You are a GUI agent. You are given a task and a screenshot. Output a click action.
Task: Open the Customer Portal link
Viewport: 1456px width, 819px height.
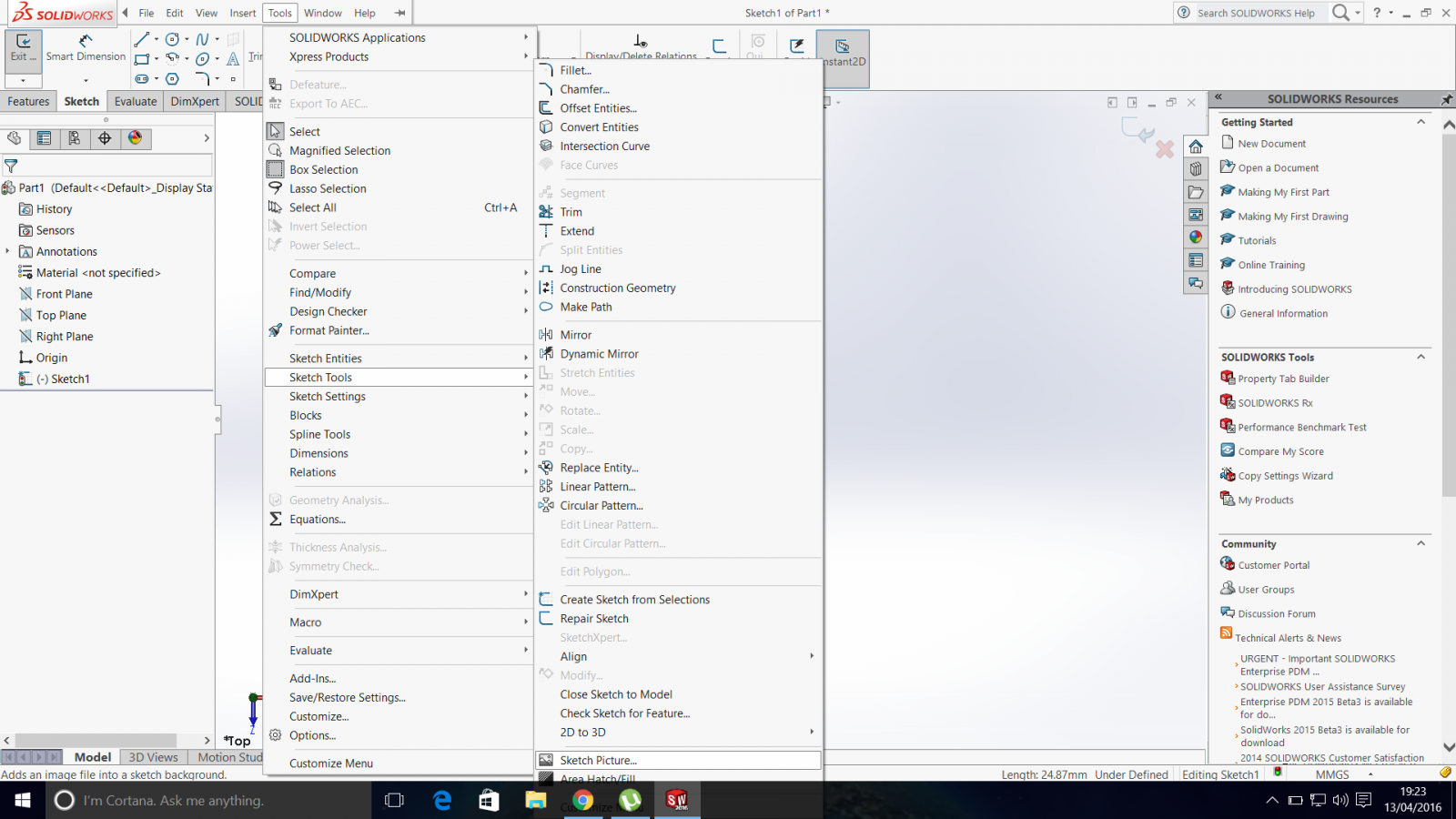(x=1274, y=565)
